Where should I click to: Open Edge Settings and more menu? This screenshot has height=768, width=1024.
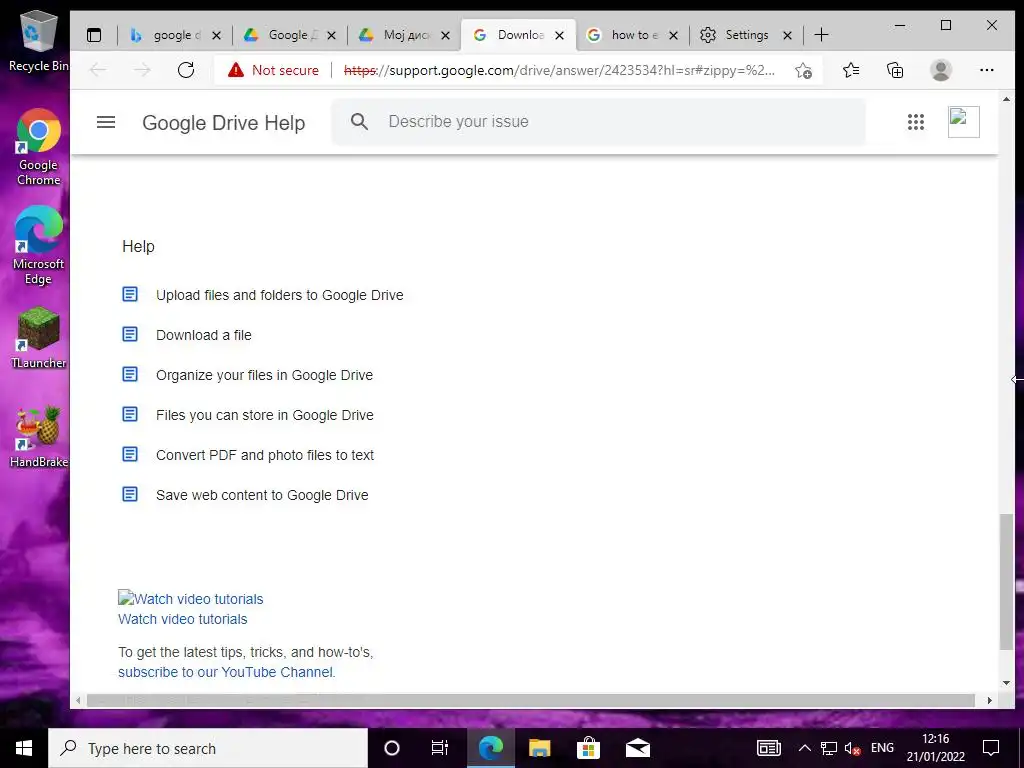tap(987, 70)
